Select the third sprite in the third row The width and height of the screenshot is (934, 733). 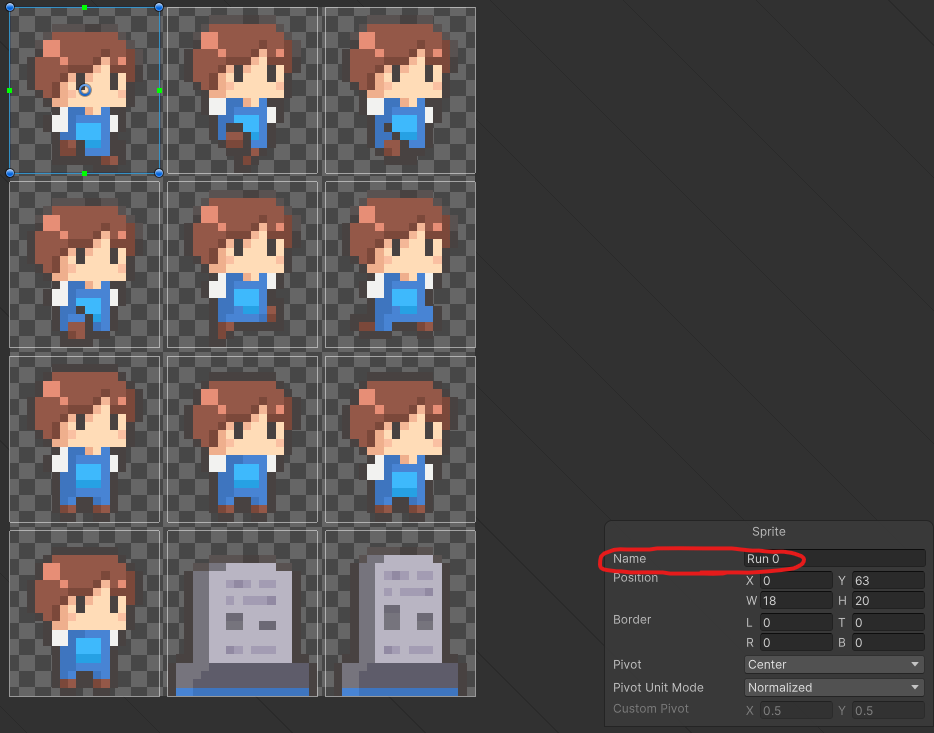(x=400, y=439)
